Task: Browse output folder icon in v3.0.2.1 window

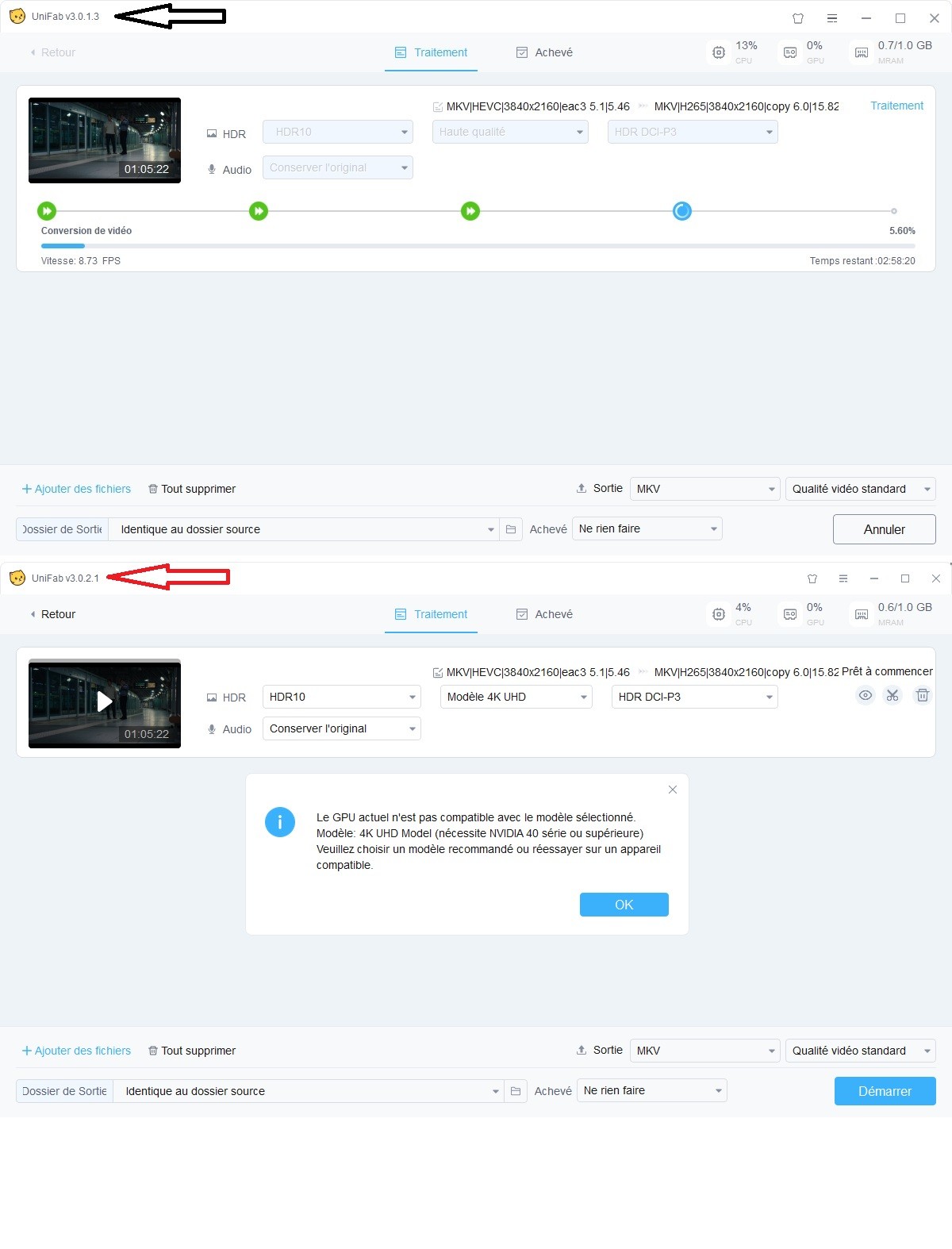Action: click(516, 1091)
